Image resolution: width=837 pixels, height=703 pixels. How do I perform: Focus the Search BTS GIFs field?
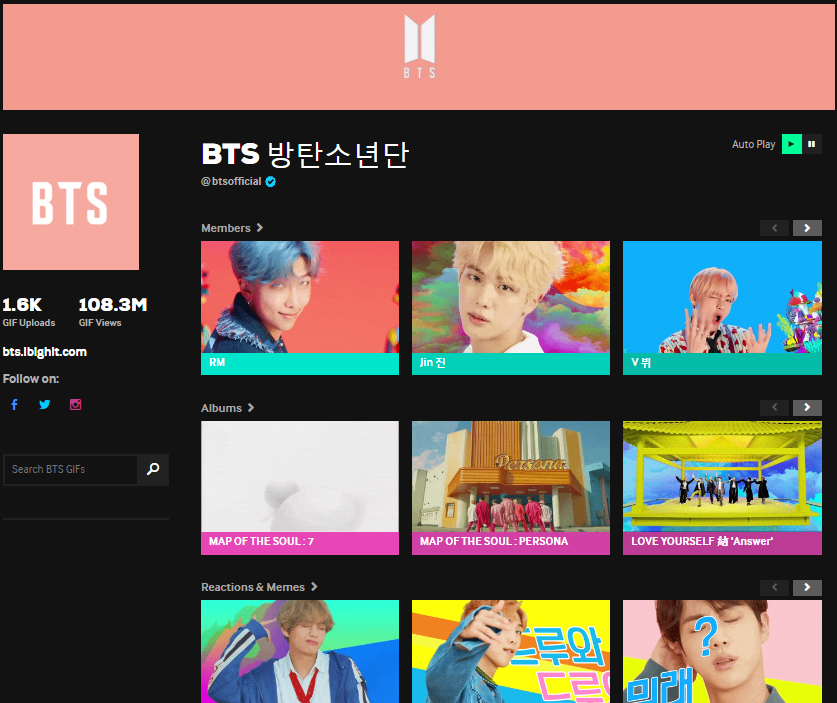[x=70, y=469]
